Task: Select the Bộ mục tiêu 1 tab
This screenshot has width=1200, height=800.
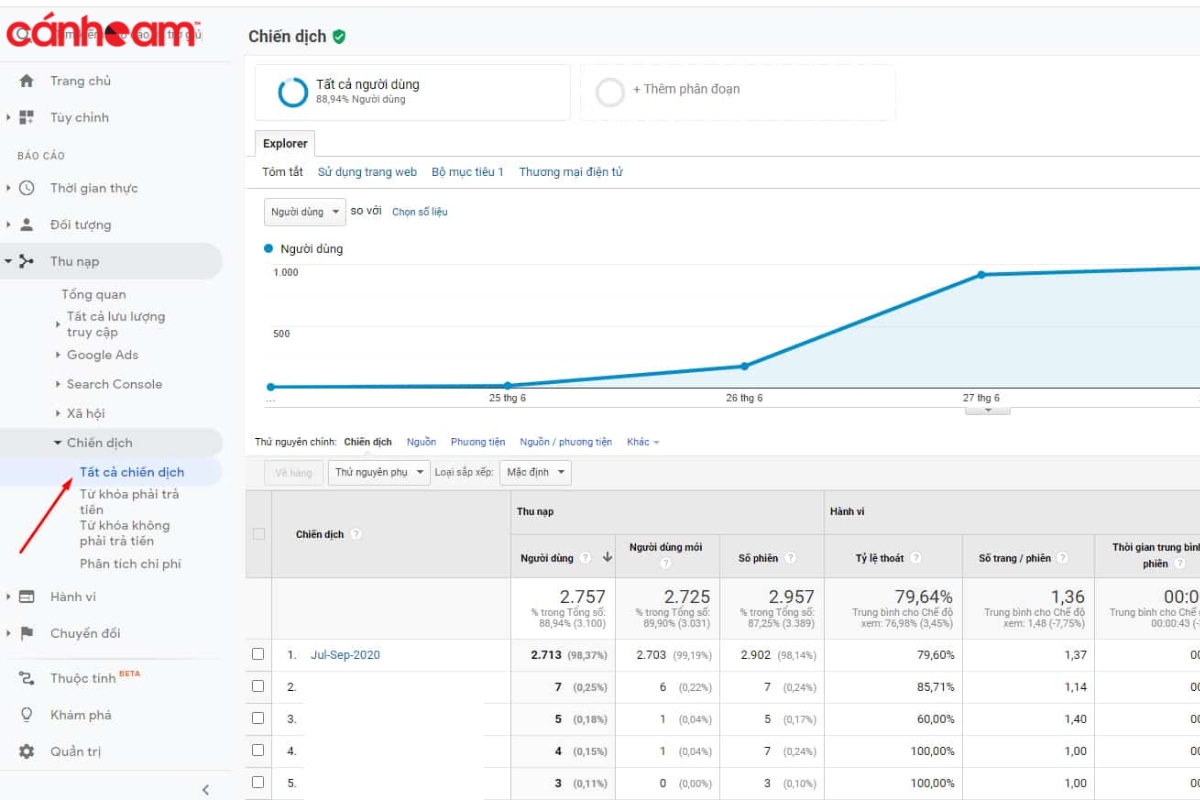Action: pyautogui.click(x=468, y=172)
